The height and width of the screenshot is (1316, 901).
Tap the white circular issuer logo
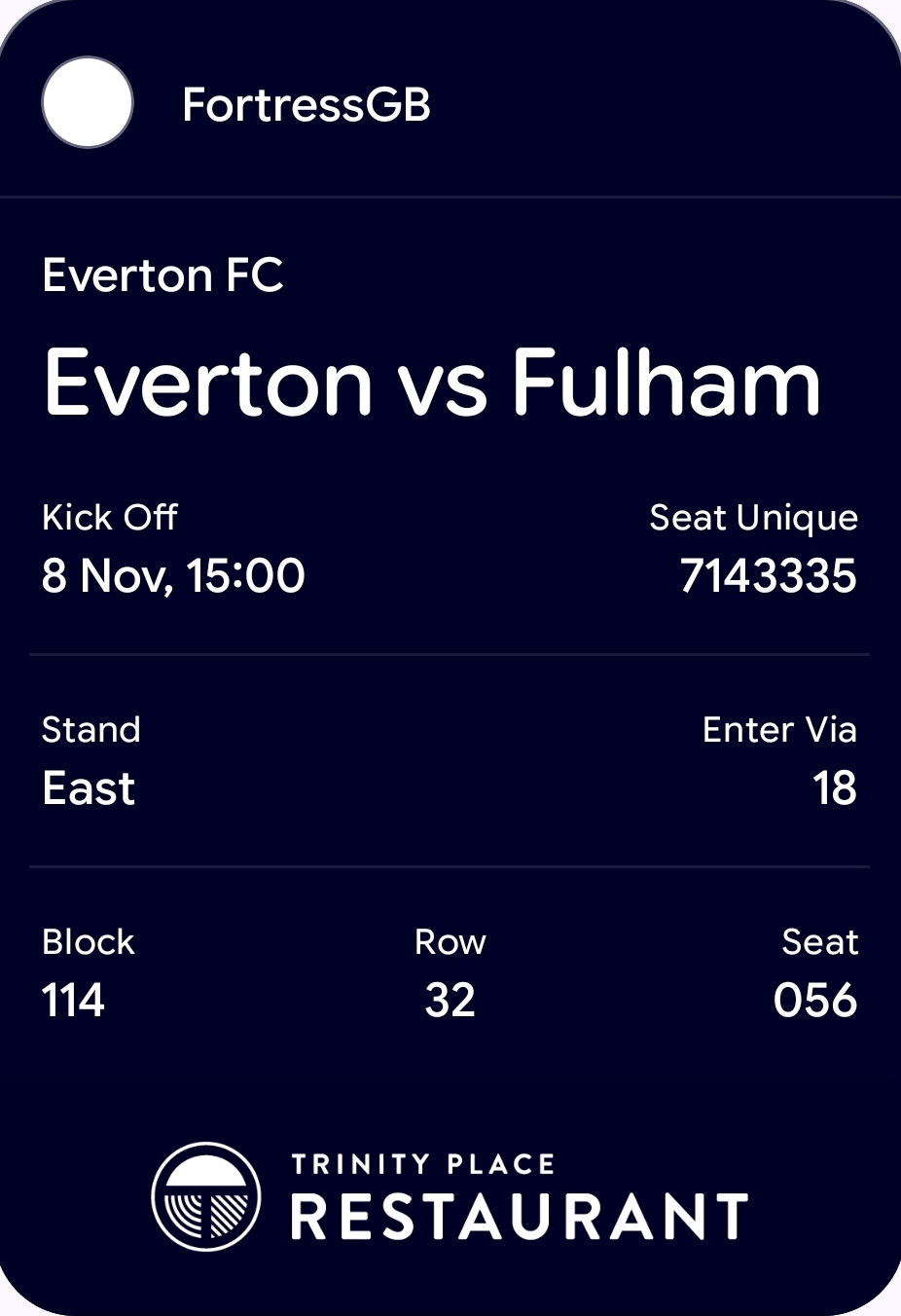[x=88, y=103]
